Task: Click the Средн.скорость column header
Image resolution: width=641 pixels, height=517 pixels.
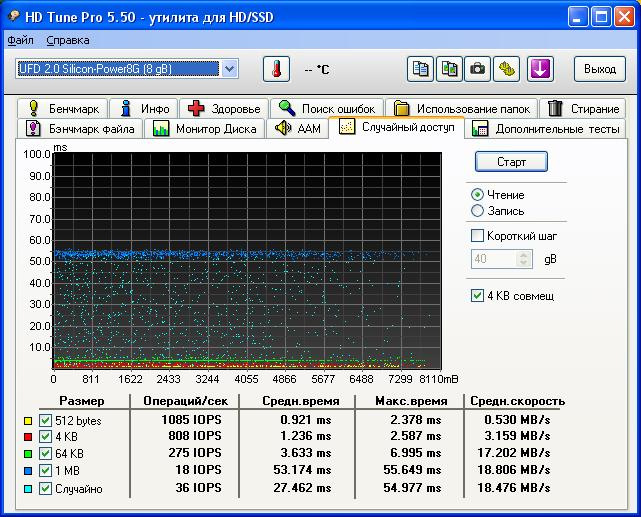Action: point(518,401)
